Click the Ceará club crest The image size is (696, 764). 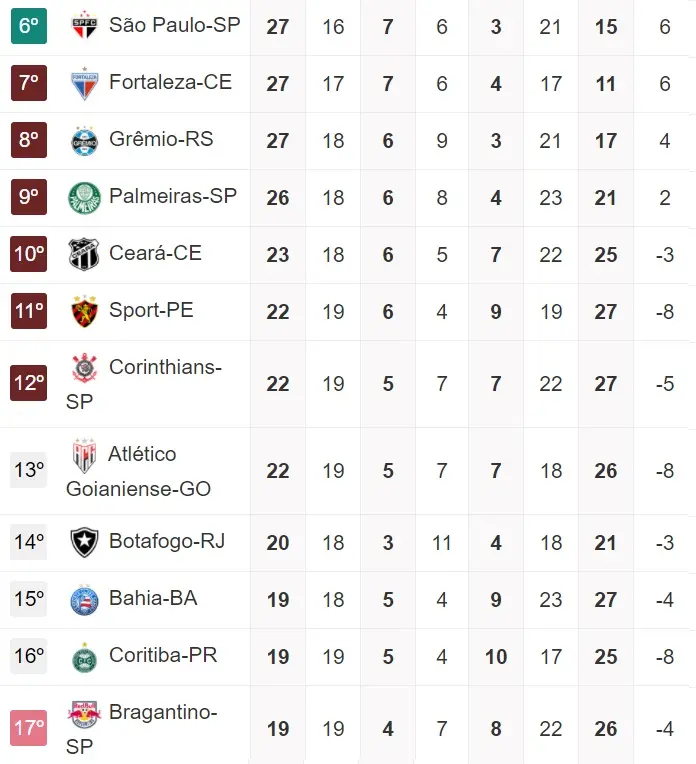pos(84,254)
